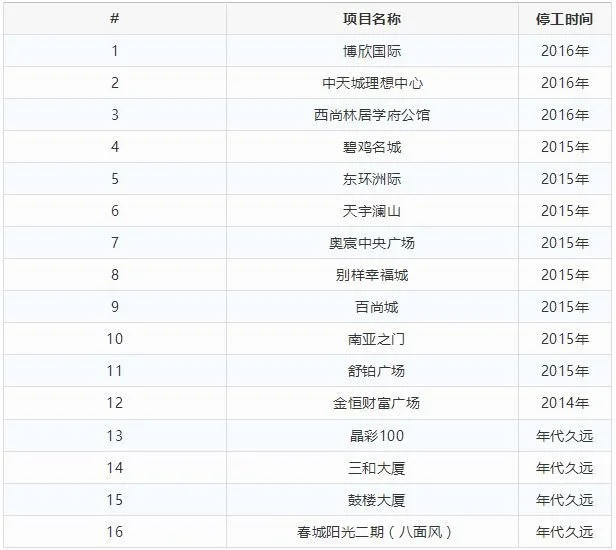Click '2016年' in the 西尚林居学府公馆 row
Image resolution: width=616 pixels, height=550 pixels.
[565, 115]
